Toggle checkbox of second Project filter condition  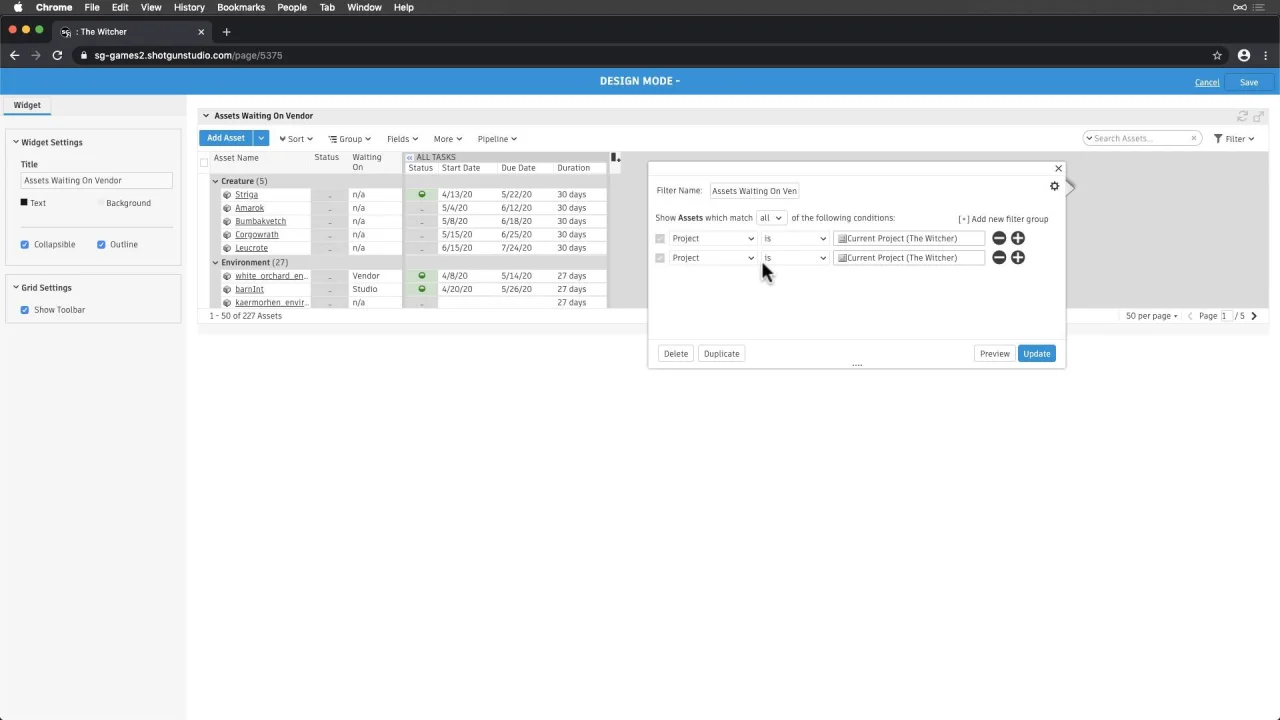[x=660, y=258]
